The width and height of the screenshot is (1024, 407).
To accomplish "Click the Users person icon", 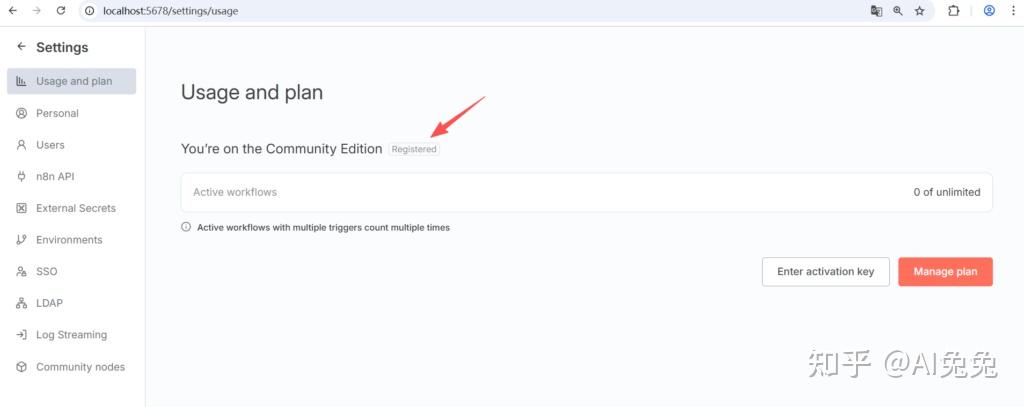I will 22,145.
